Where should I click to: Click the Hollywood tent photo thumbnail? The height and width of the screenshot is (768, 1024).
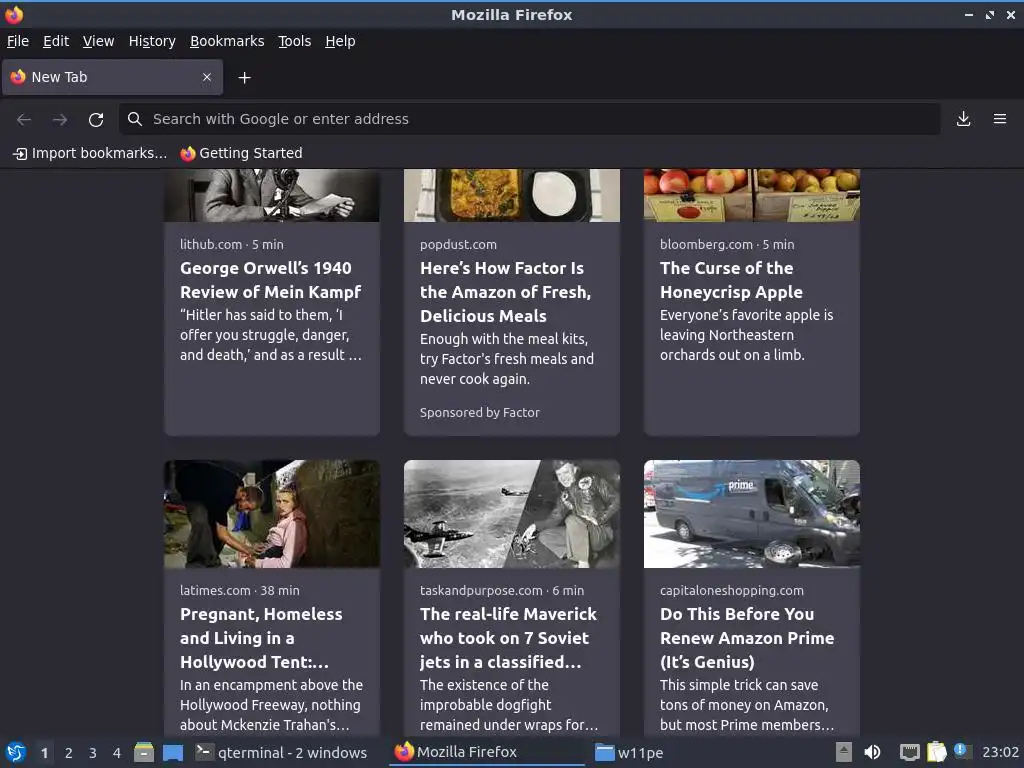[272, 514]
